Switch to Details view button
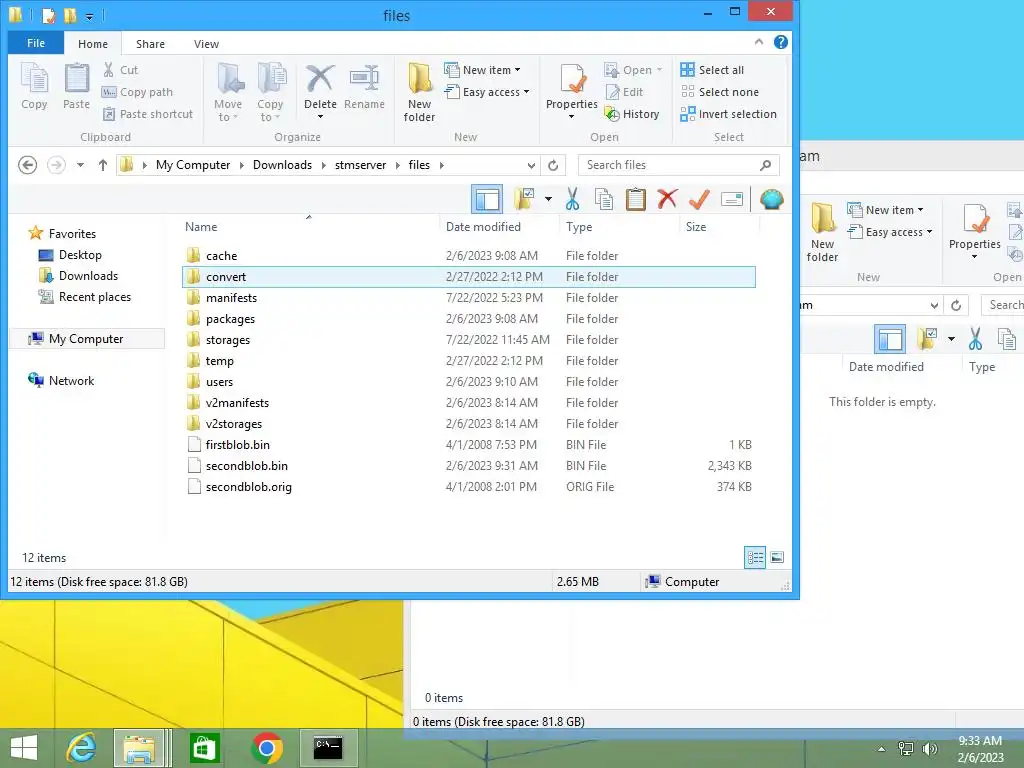The height and width of the screenshot is (768, 1024). point(755,557)
